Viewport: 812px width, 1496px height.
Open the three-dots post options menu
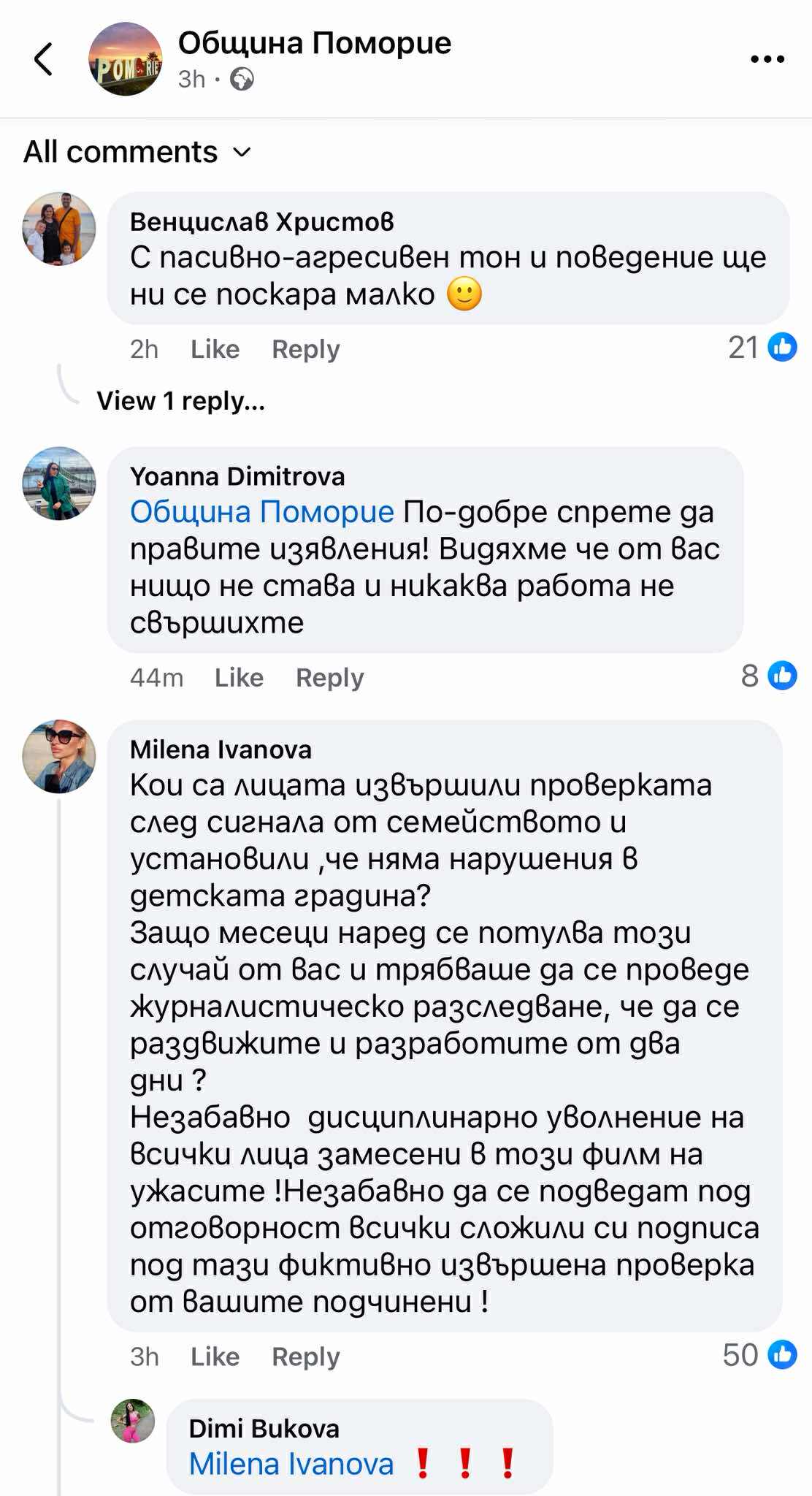pyautogui.click(x=767, y=59)
